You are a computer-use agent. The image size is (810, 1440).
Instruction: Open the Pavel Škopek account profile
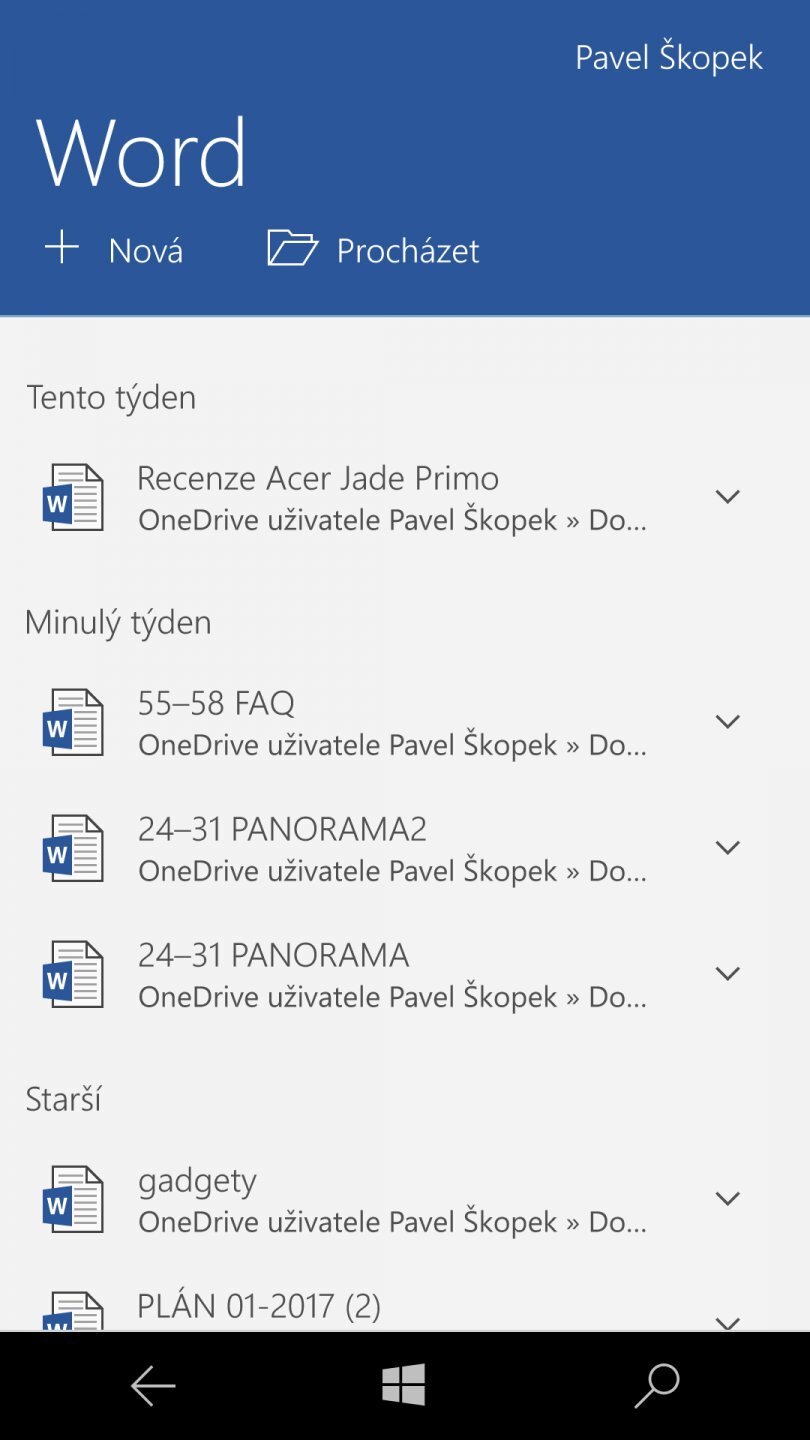click(669, 57)
